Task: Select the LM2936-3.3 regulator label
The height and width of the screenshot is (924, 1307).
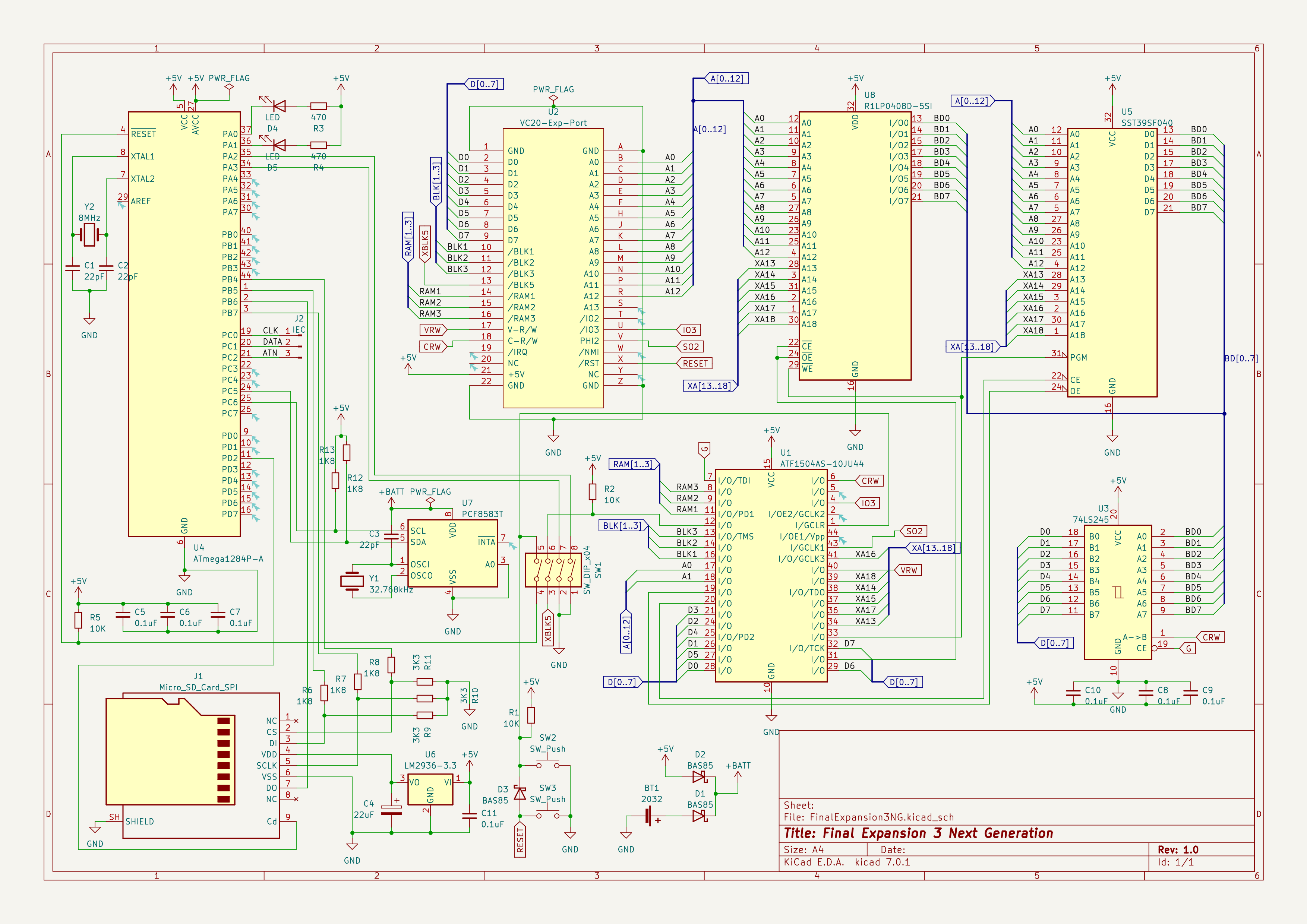Action: tap(430, 766)
